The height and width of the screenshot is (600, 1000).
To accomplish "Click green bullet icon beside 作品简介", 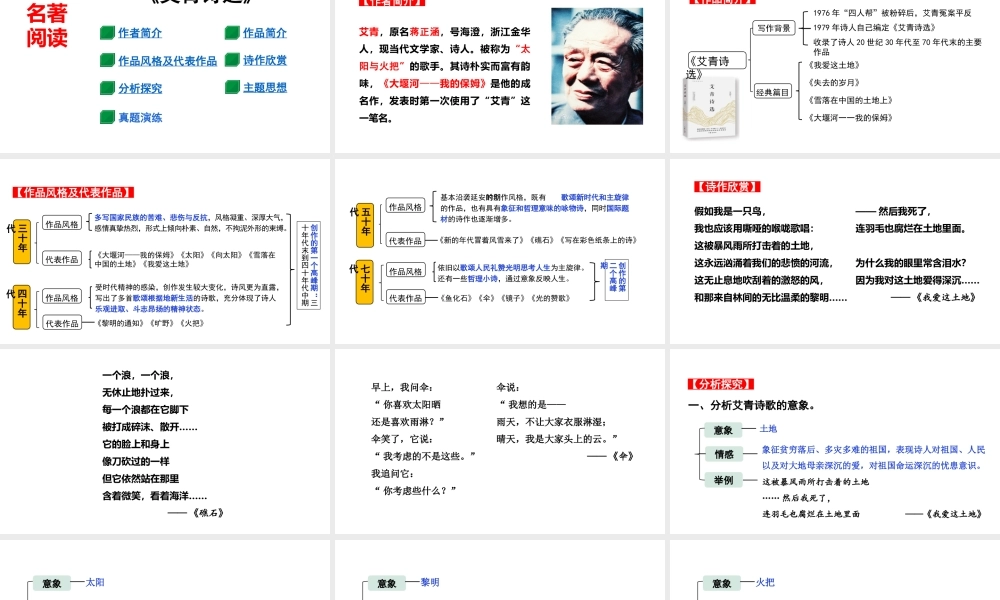I will tap(232, 33).
